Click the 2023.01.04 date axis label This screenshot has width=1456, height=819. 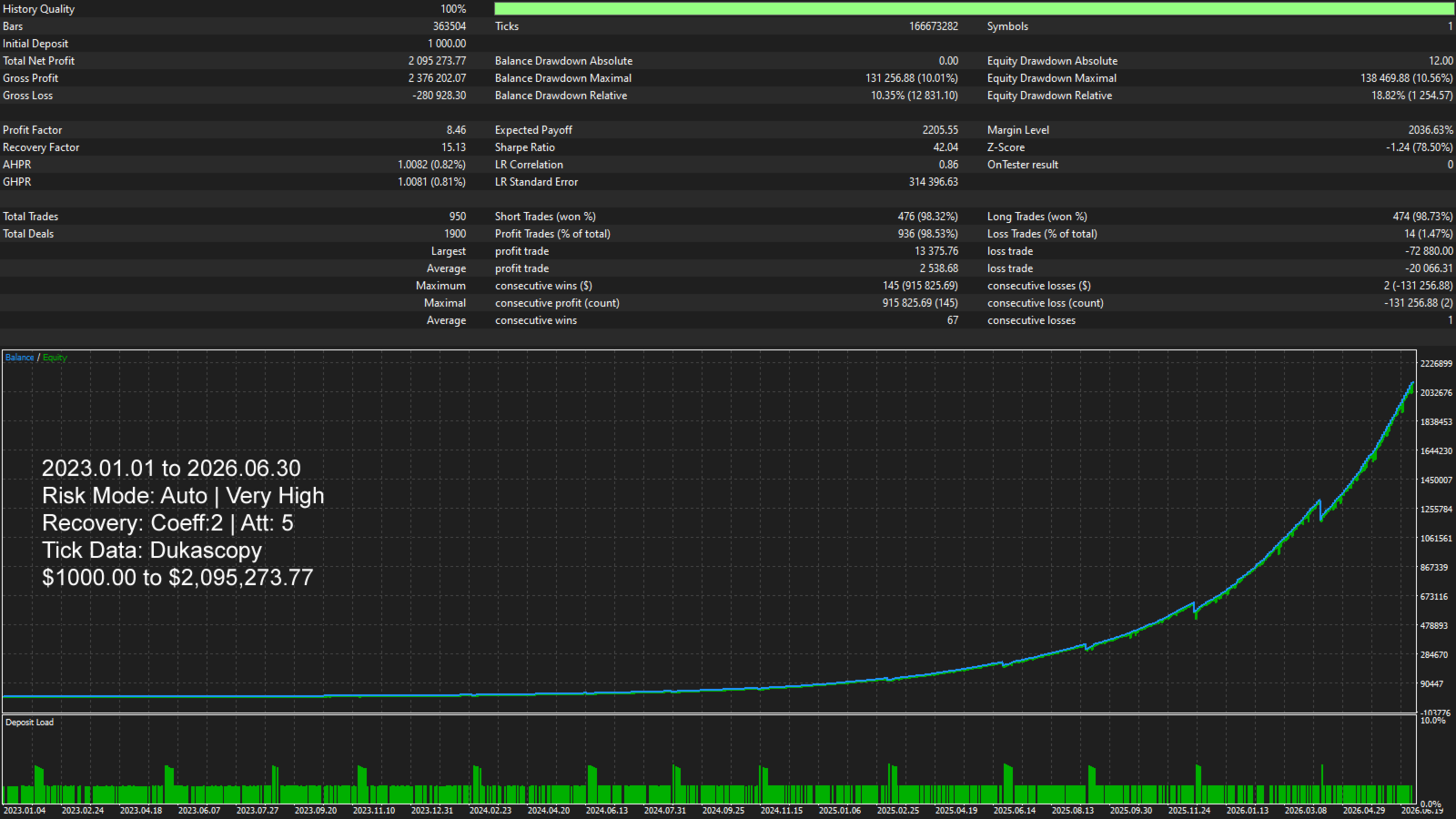coord(25,811)
